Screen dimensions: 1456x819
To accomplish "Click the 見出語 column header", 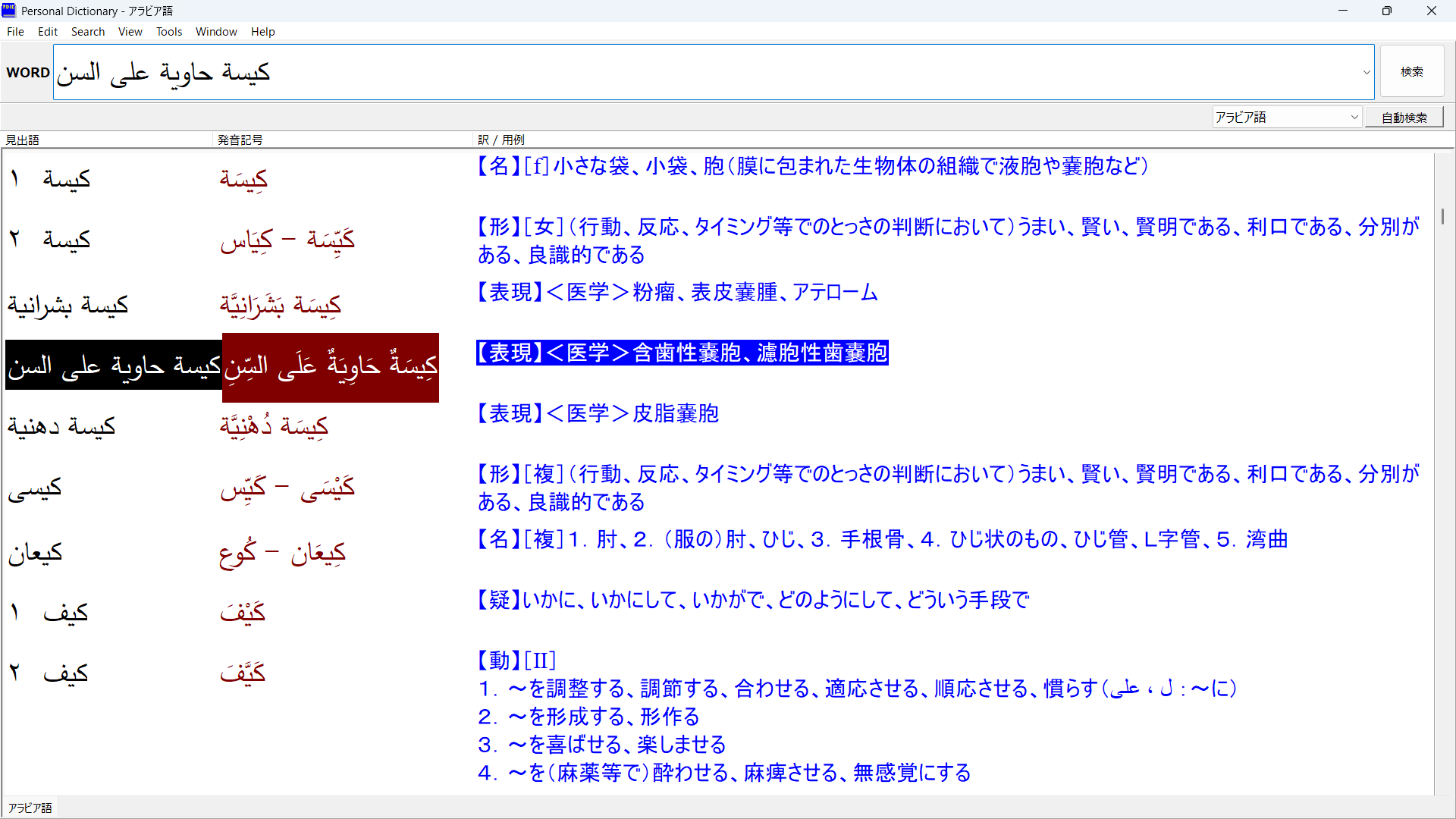I will coord(23,140).
